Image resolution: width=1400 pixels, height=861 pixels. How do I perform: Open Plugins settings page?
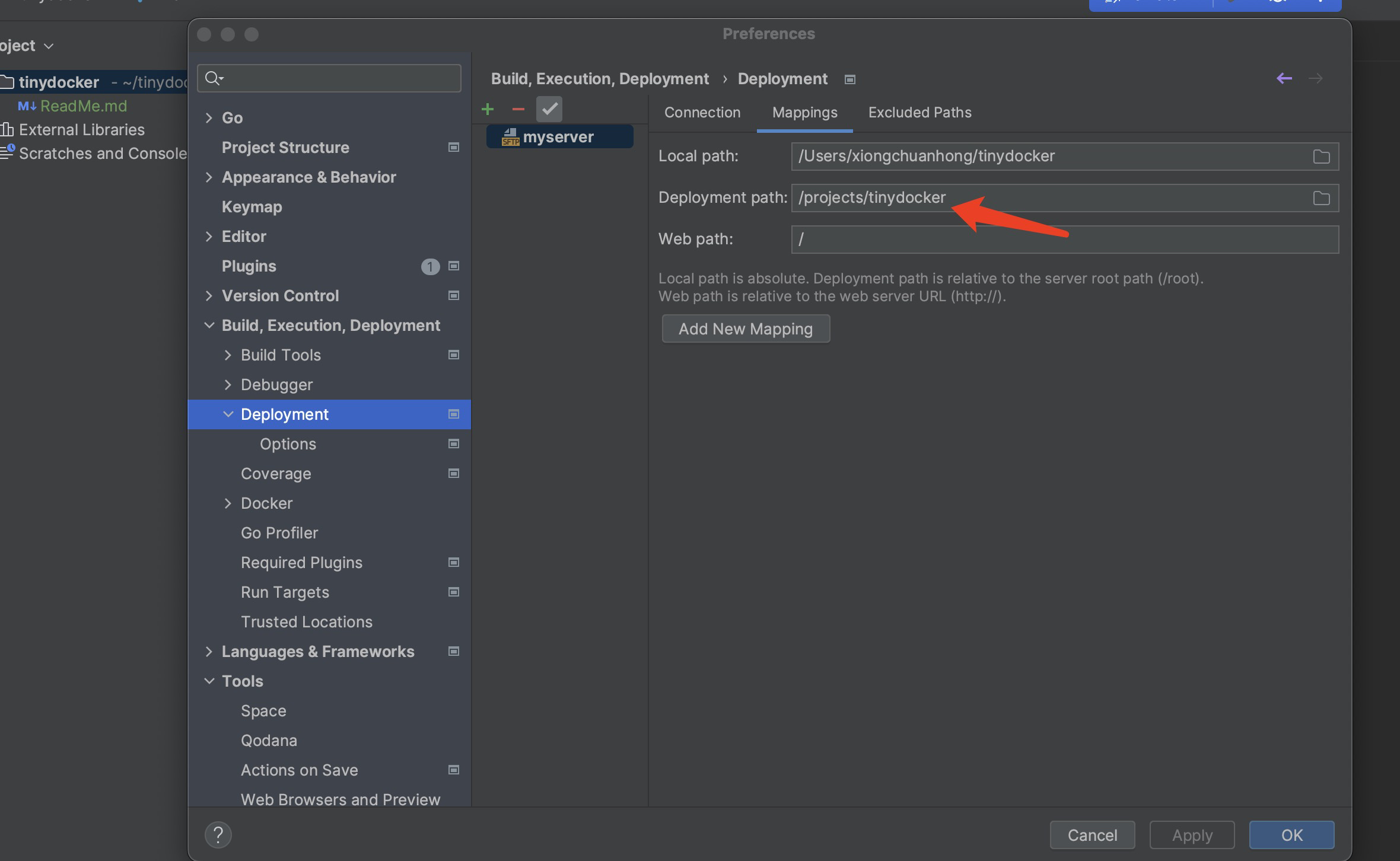pos(249,266)
